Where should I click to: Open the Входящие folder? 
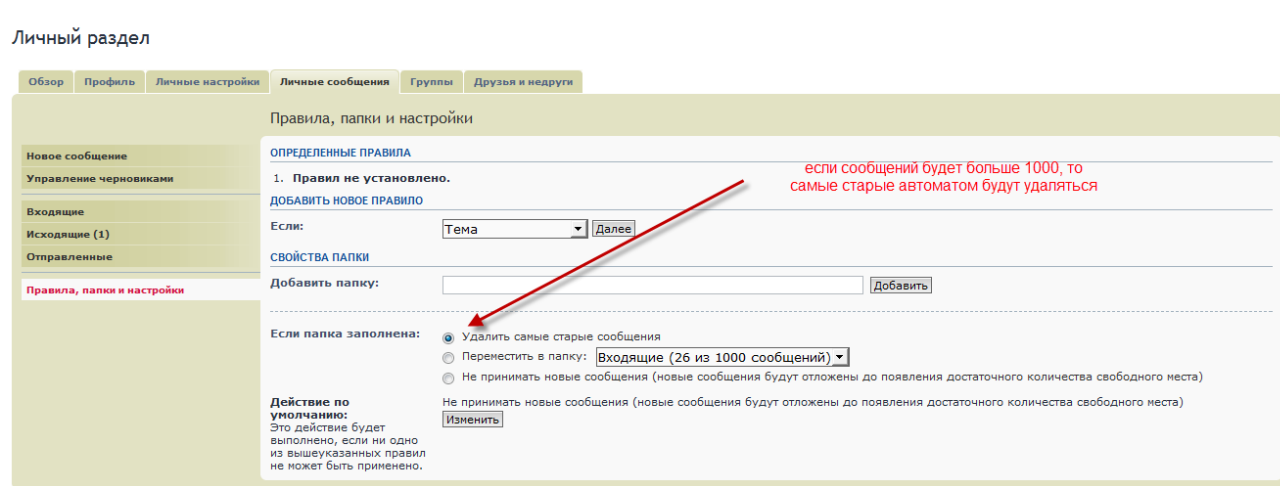[55, 212]
